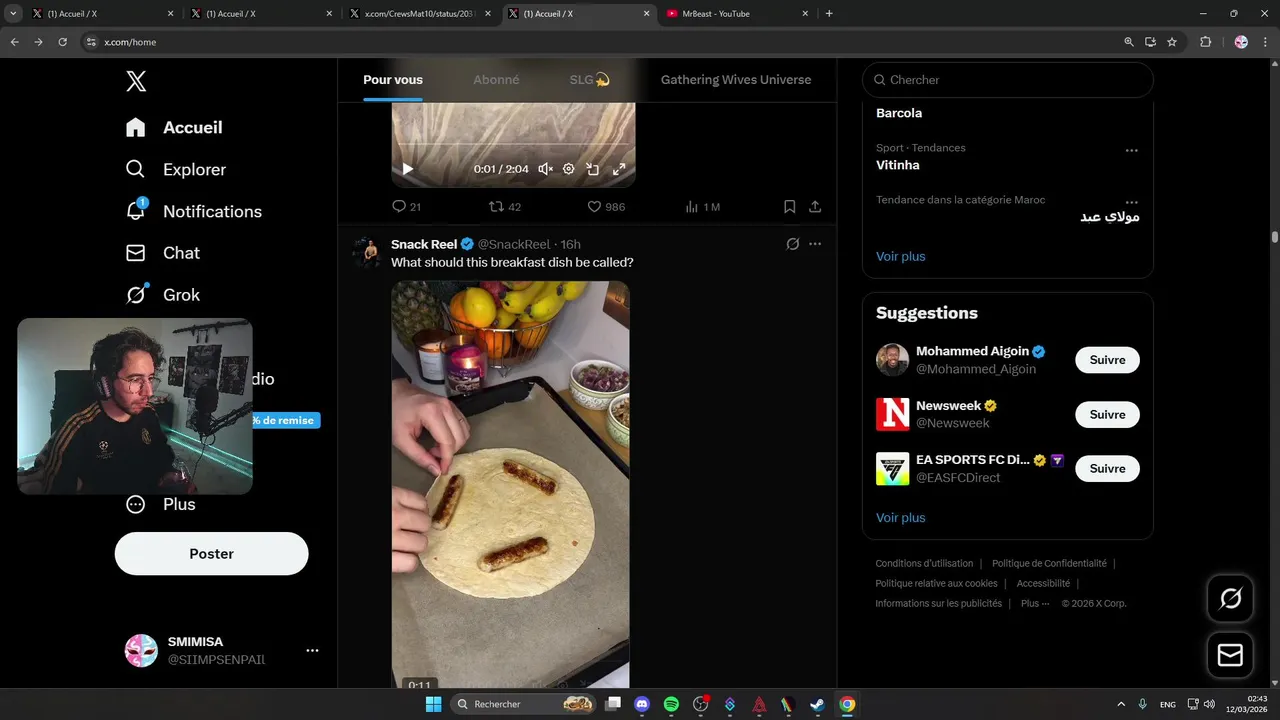
Task: Open Explorer search page
Action: tap(176, 169)
